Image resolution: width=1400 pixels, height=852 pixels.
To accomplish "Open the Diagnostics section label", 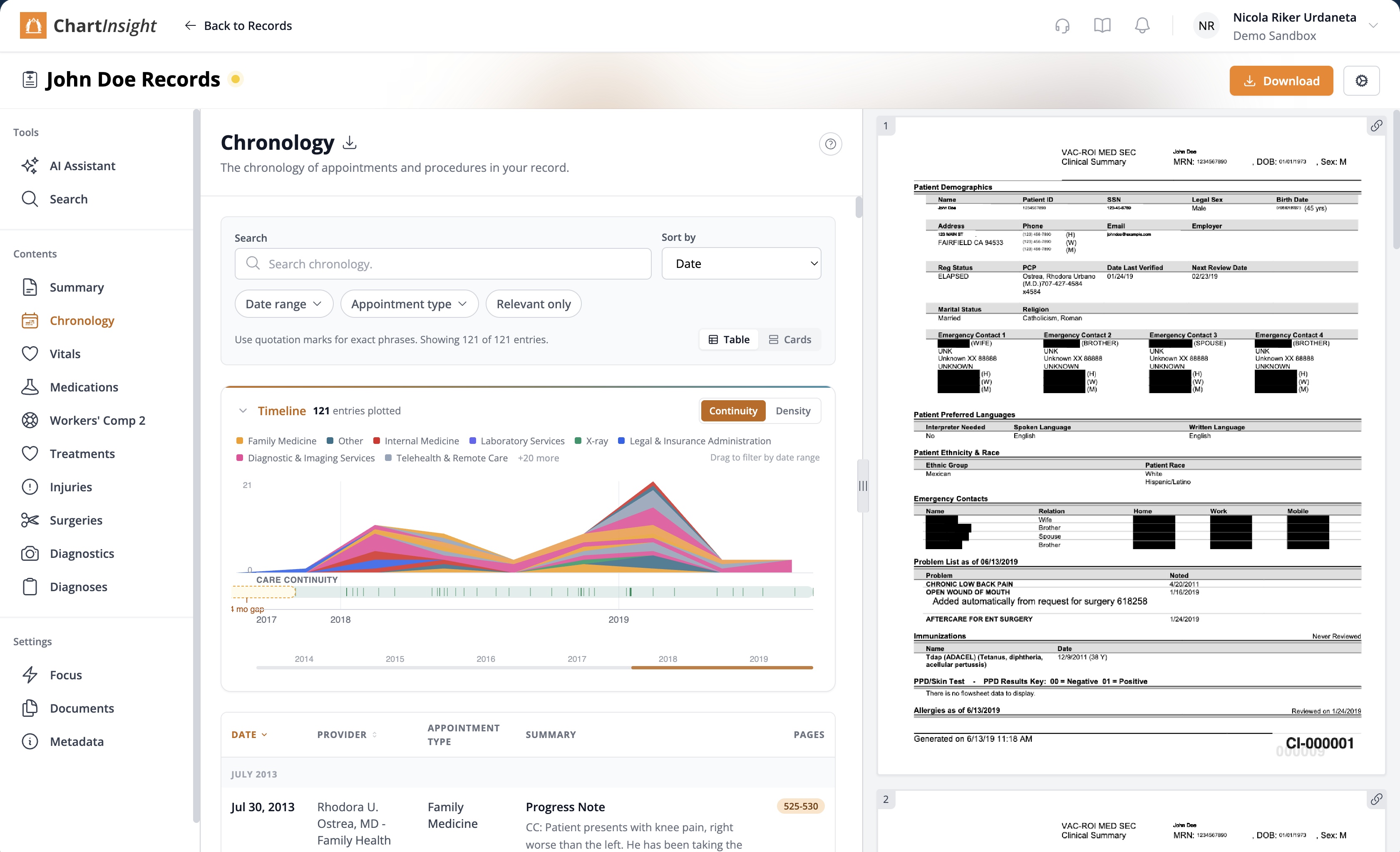I will tap(82, 553).
